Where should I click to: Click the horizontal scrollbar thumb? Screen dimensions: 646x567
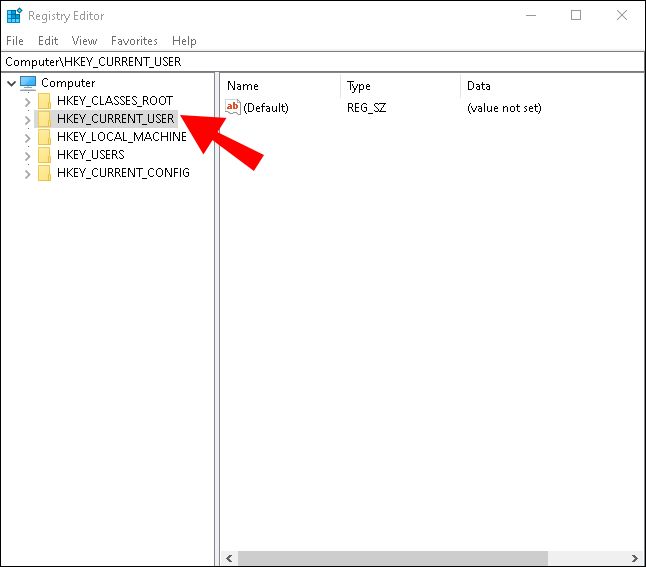pyautogui.click(x=393, y=558)
